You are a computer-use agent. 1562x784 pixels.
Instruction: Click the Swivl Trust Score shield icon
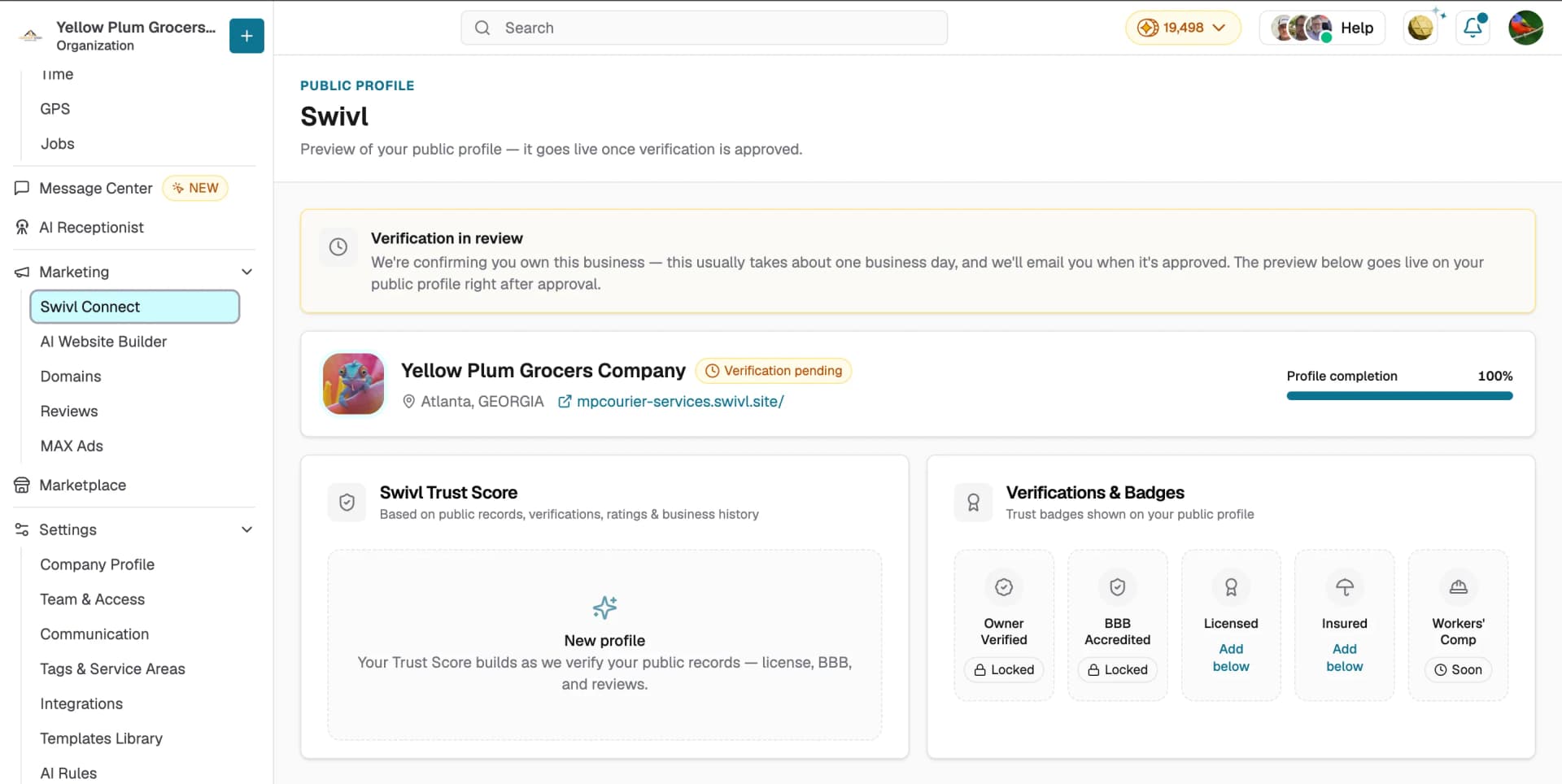click(x=347, y=503)
